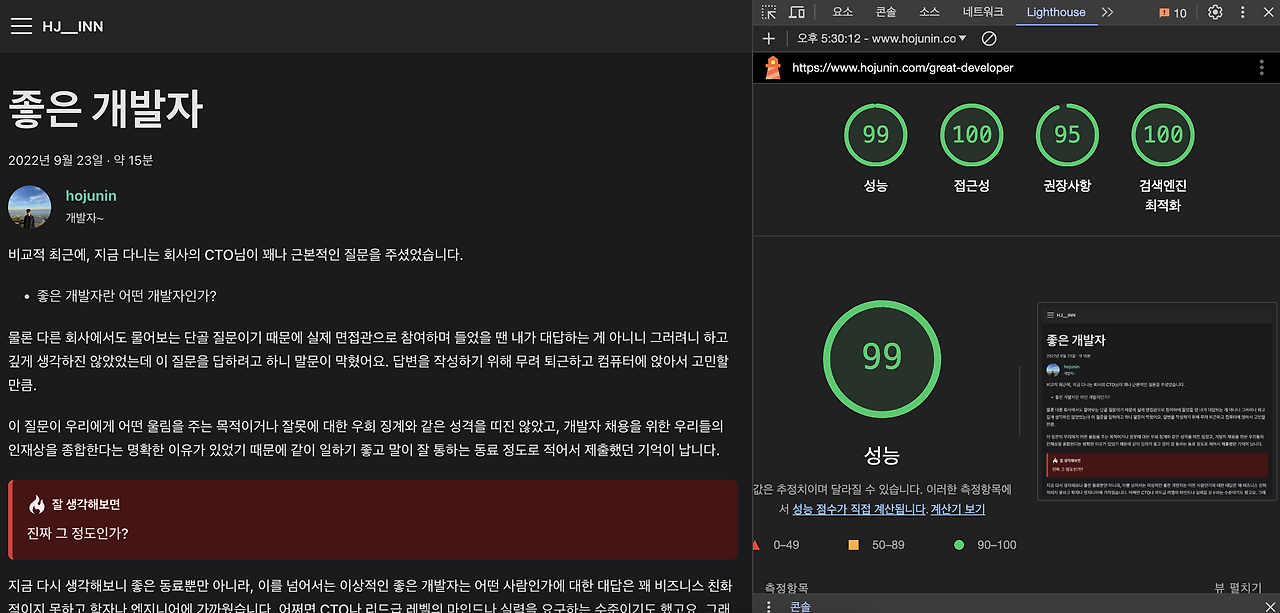Click the hojunin author avatar photo
This screenshot has height=613, width=1280.
pyautogui.click(x=29, y=206)
